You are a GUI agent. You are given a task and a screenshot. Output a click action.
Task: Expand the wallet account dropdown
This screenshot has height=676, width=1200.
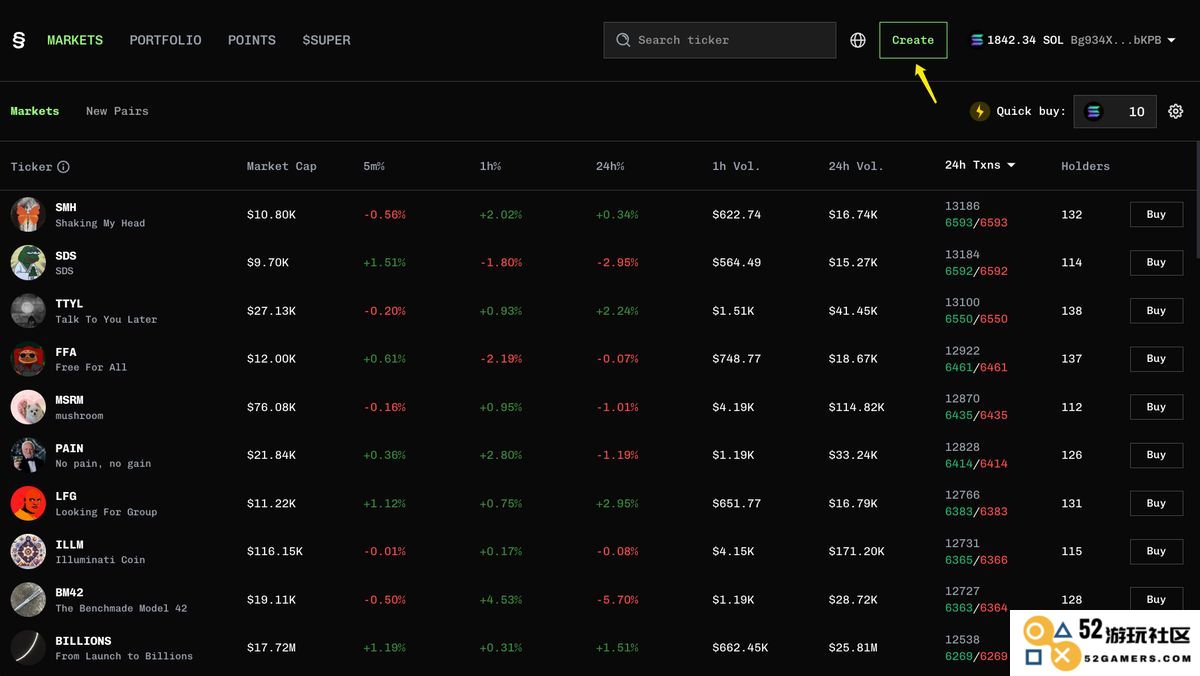point(1171,40)
